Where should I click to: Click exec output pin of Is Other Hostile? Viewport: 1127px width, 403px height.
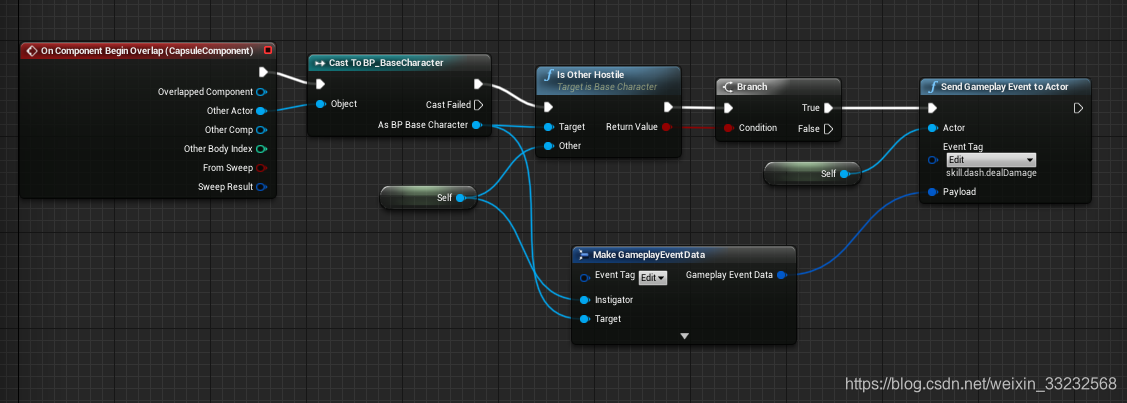click(x=668, y=108)
